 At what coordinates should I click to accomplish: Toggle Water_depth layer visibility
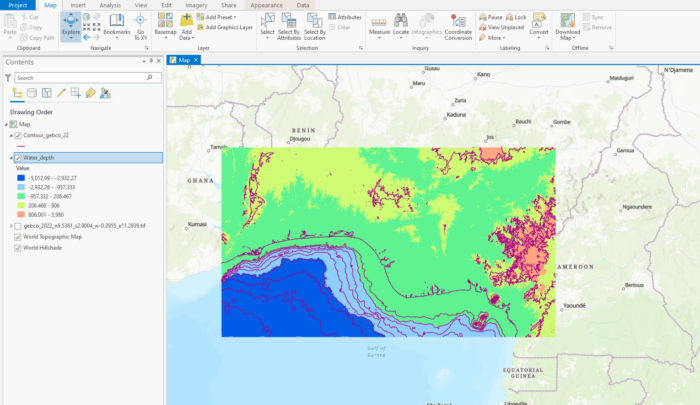pyautogui.click(x=18, y=158)
